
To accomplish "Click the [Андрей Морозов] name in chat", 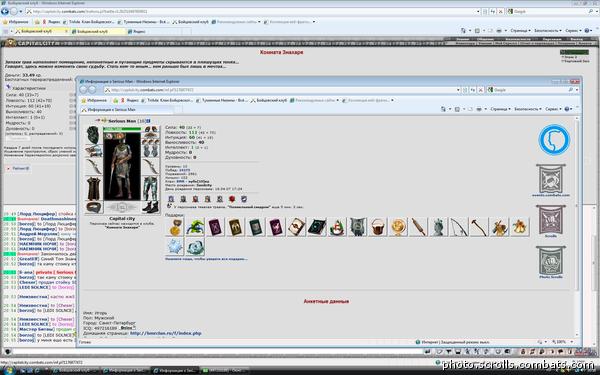I will 38,233.
